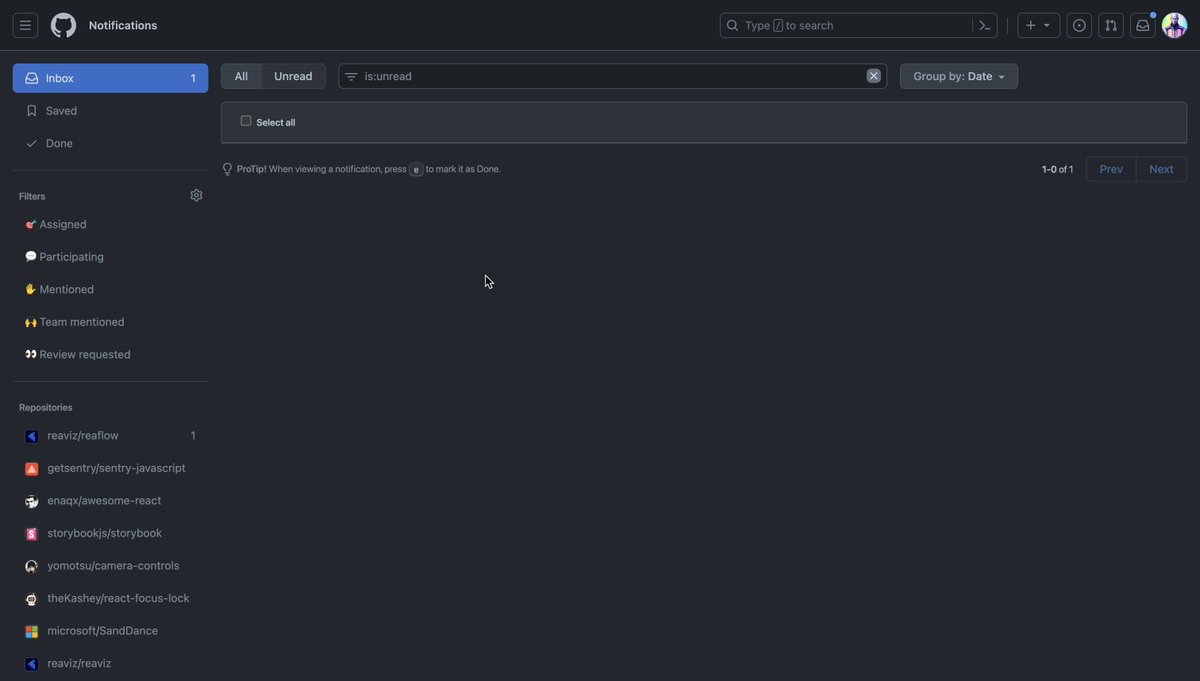Open the Issues icon in header
The image size is (1200, 681).
1078,24
